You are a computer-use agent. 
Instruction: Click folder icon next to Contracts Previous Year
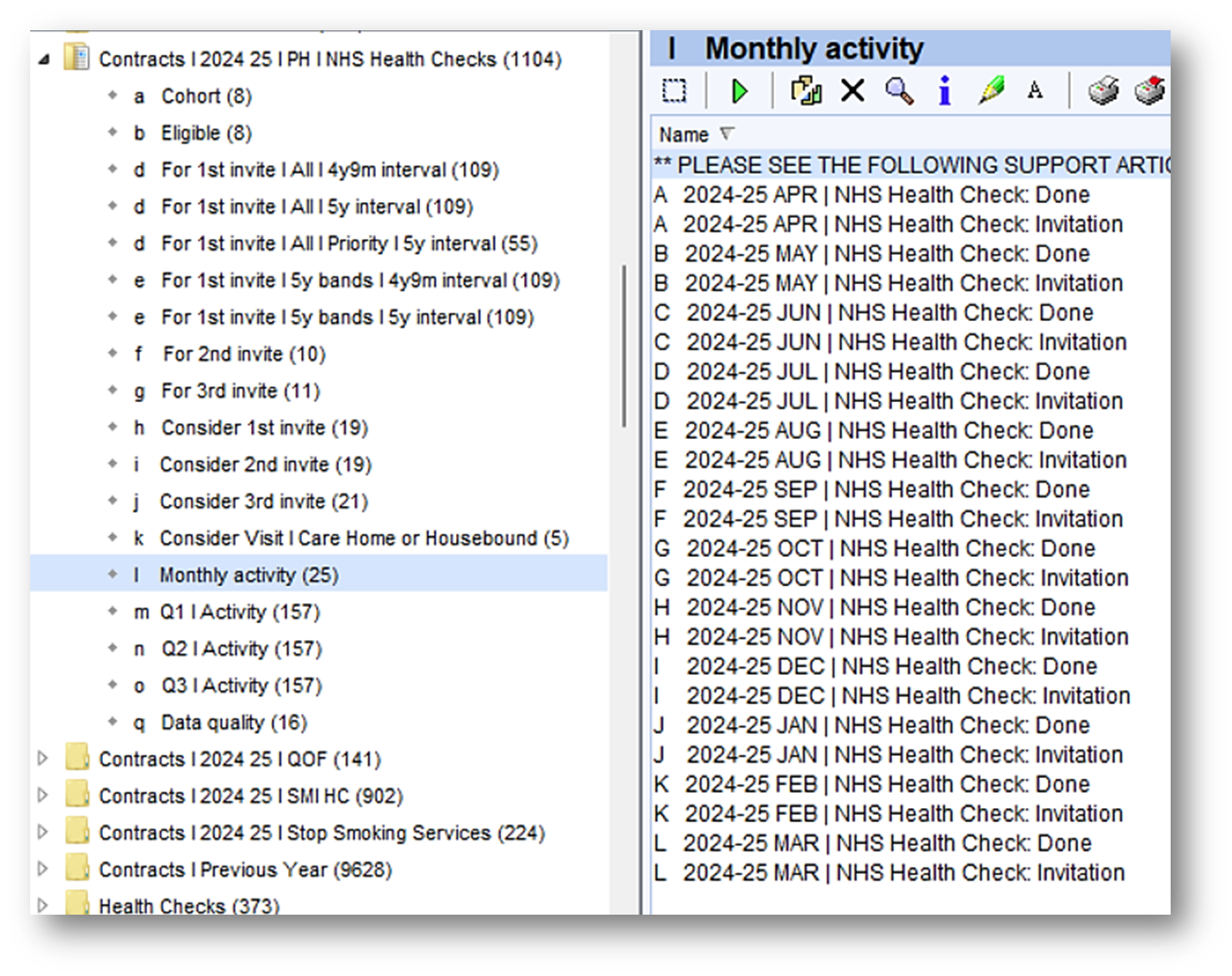click(77, 868)
